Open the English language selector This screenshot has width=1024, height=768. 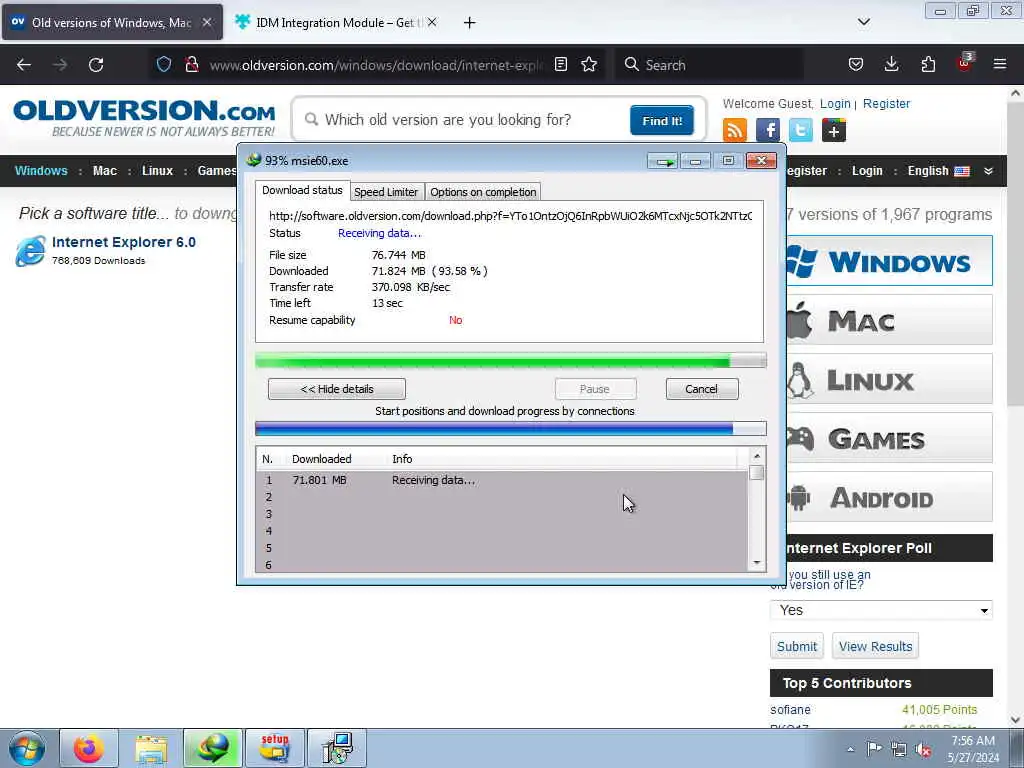(x=938, y=171)
